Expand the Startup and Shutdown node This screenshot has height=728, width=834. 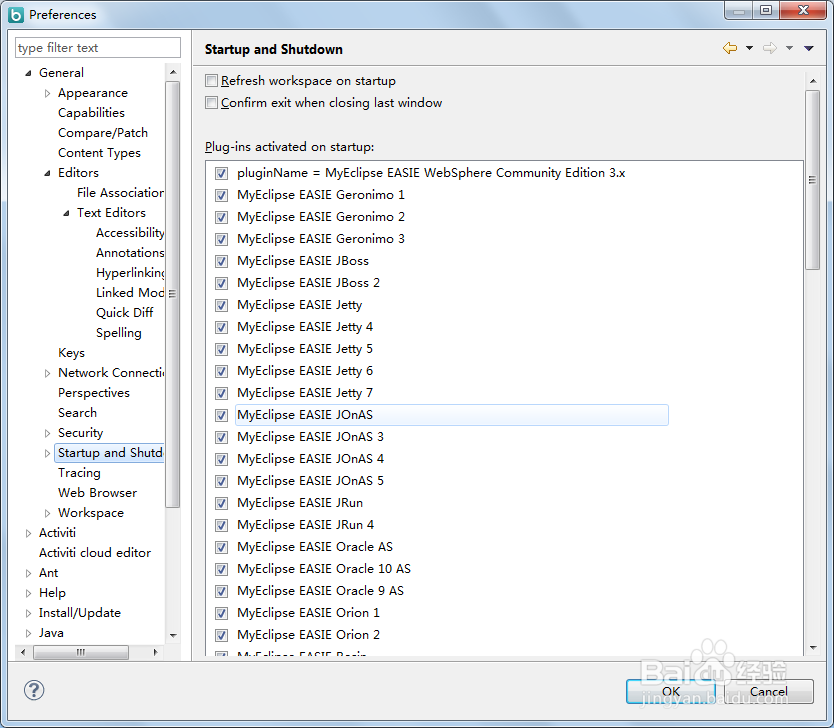47,453
